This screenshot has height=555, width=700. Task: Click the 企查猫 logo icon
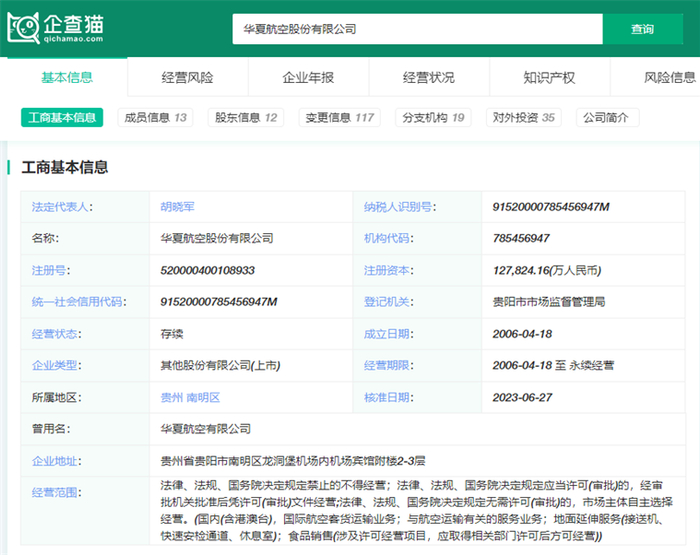click(25, 28)
